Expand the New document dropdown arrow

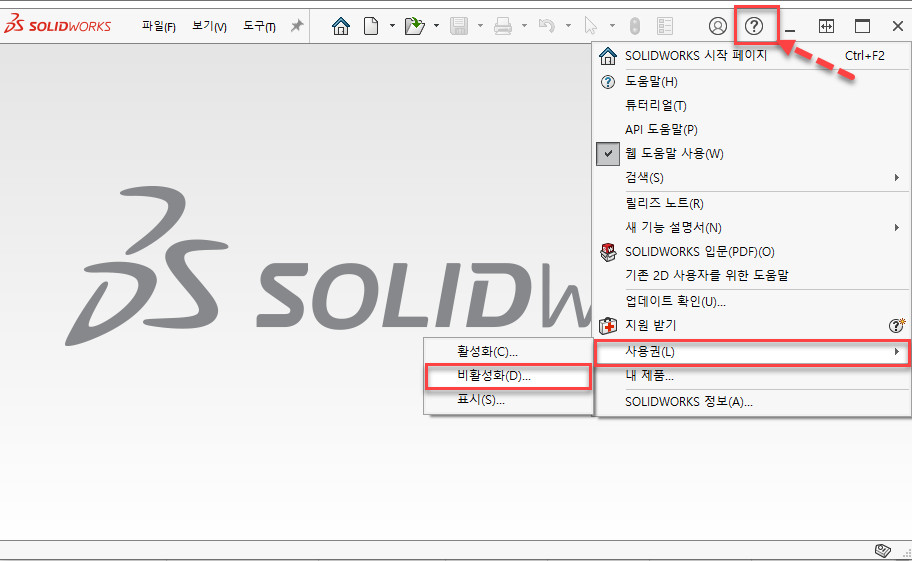tap(392, 26)
